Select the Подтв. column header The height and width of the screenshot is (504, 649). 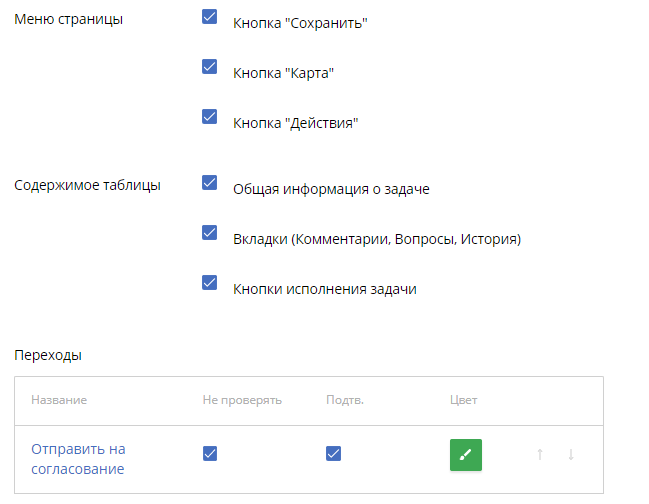344,400
